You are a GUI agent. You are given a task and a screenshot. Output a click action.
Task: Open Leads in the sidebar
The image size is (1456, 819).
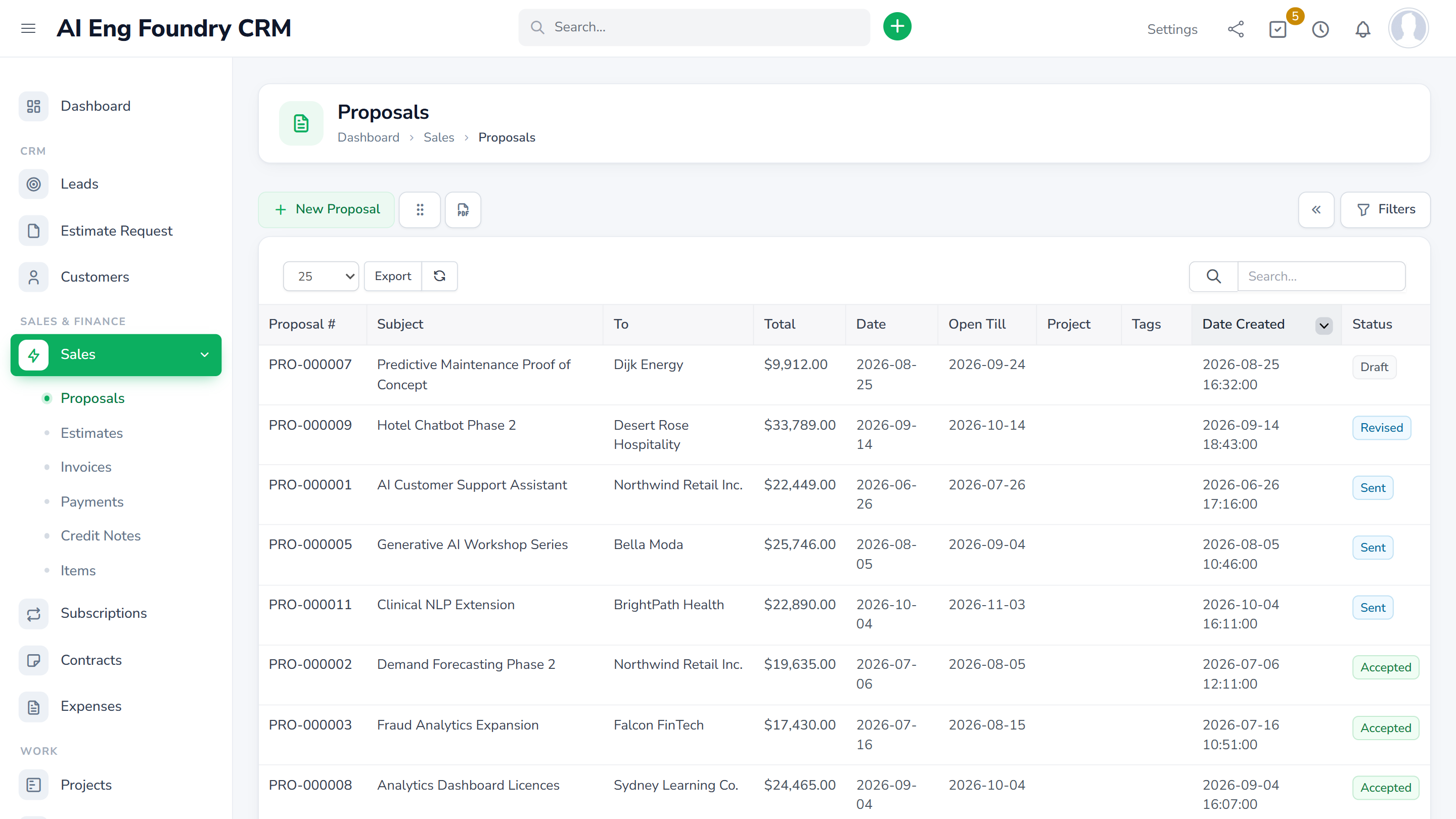tap(116, 184)
